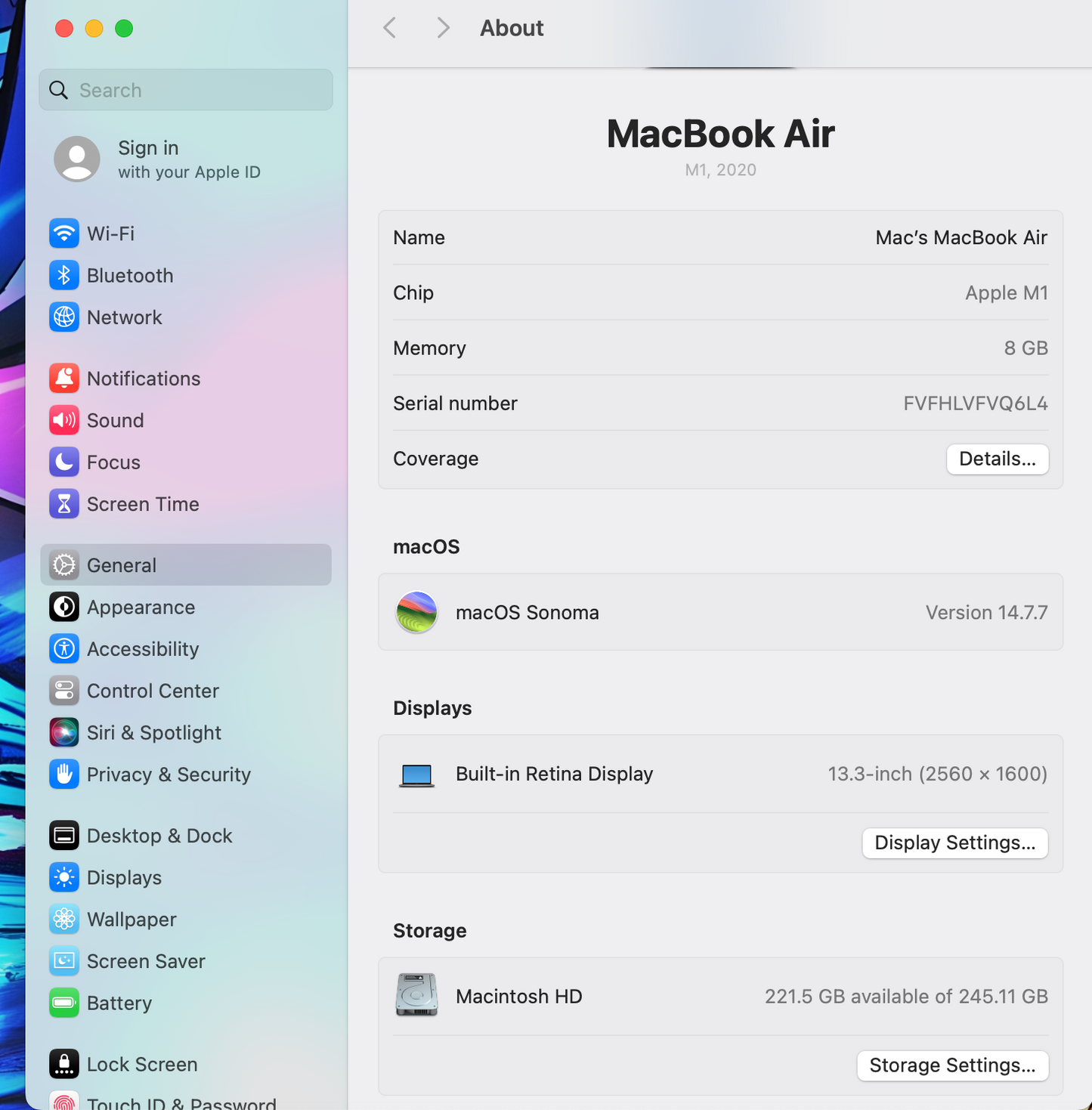The height and width of the screenshot is (1110, 1092).
Task: Open Wi-Fi settings from sidebar
Action: tap(110, 233)
